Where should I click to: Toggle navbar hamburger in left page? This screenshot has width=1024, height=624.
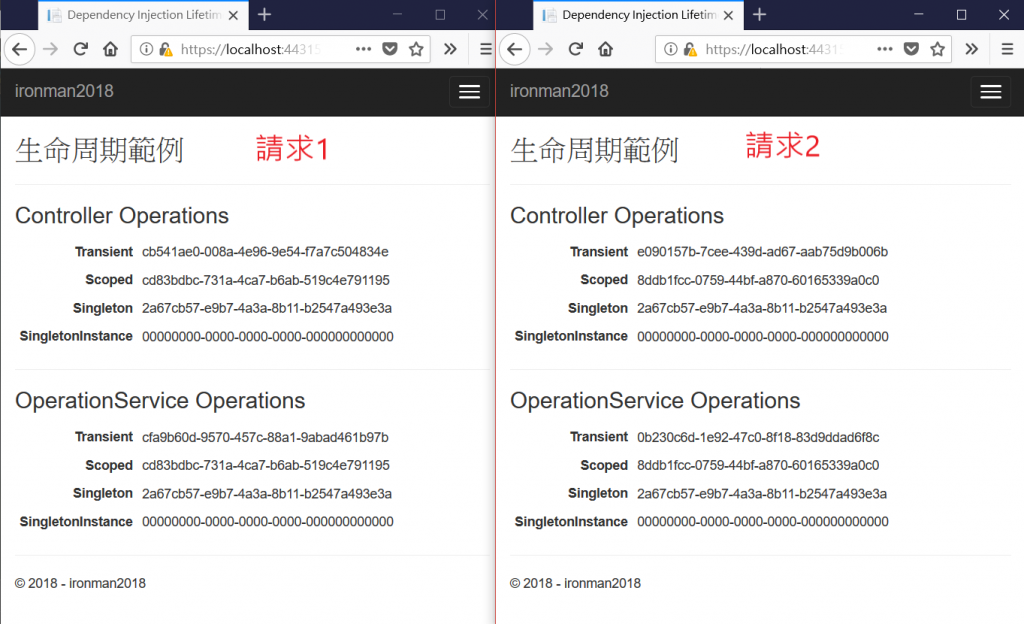point(469,92)
